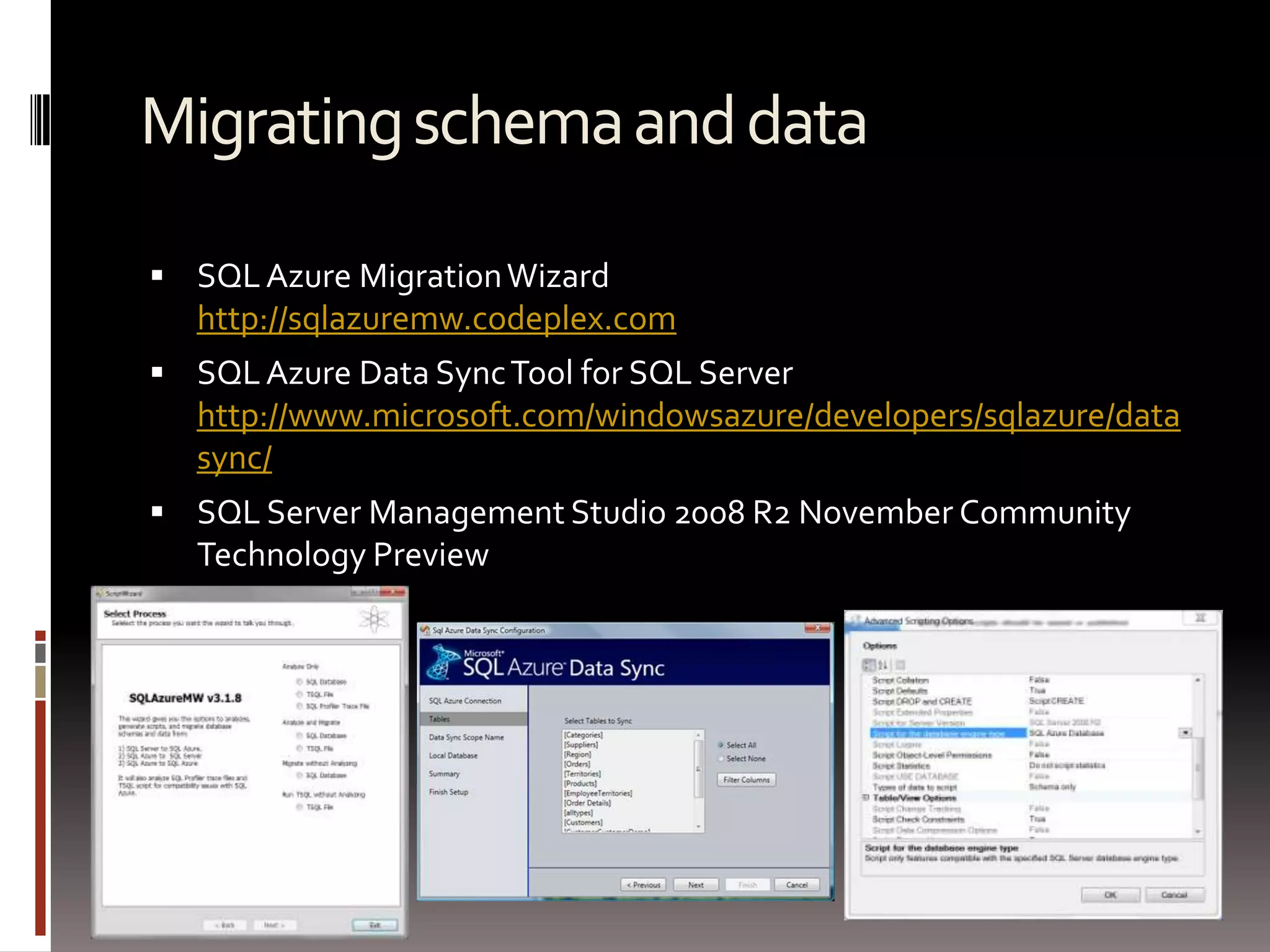Select the [Region] table
The image size is (1270, 952).
point(577,754)
